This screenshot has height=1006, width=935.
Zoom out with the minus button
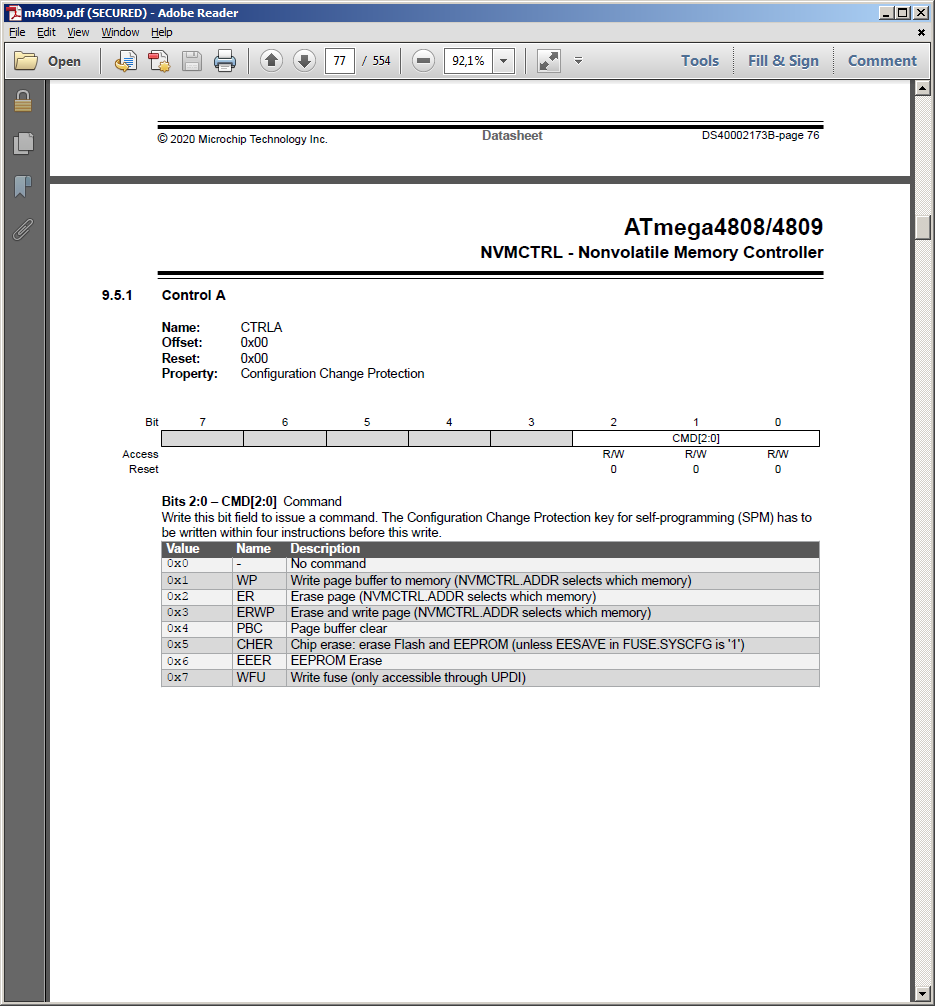point(423,61)
